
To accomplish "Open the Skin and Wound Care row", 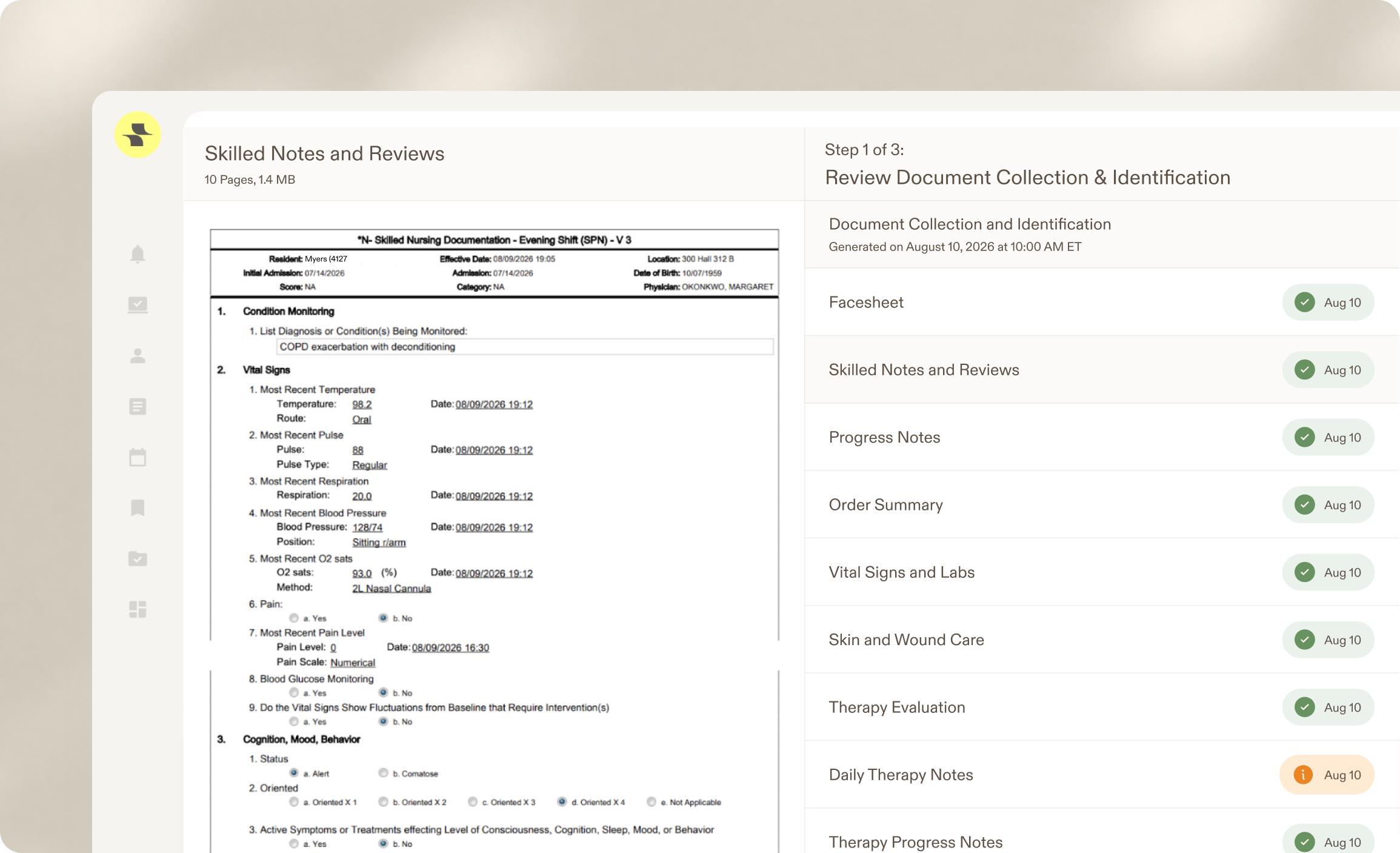I will [x=1102, y=640].
